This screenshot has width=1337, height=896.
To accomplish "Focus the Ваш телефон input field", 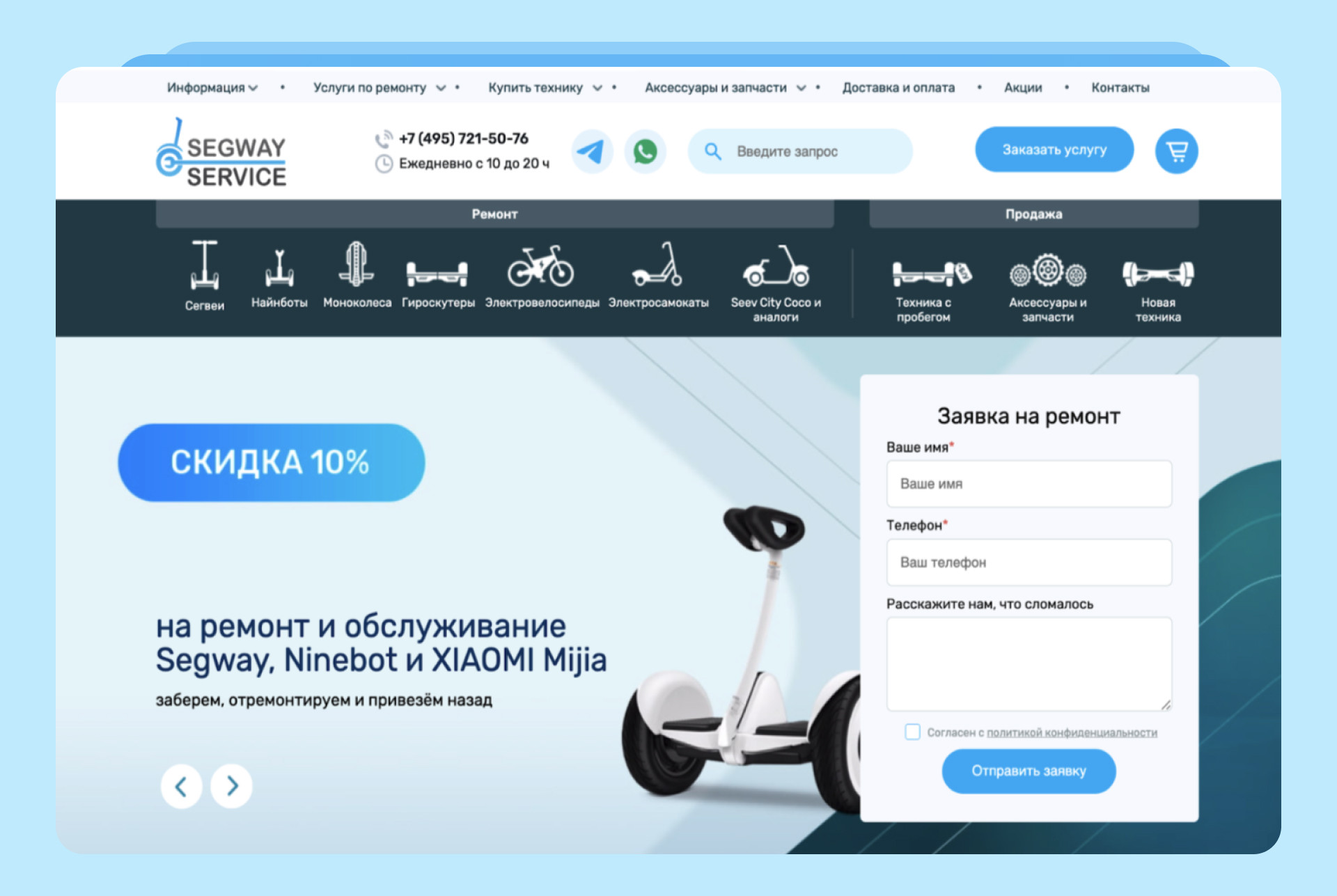I will tap(1029, 563).
